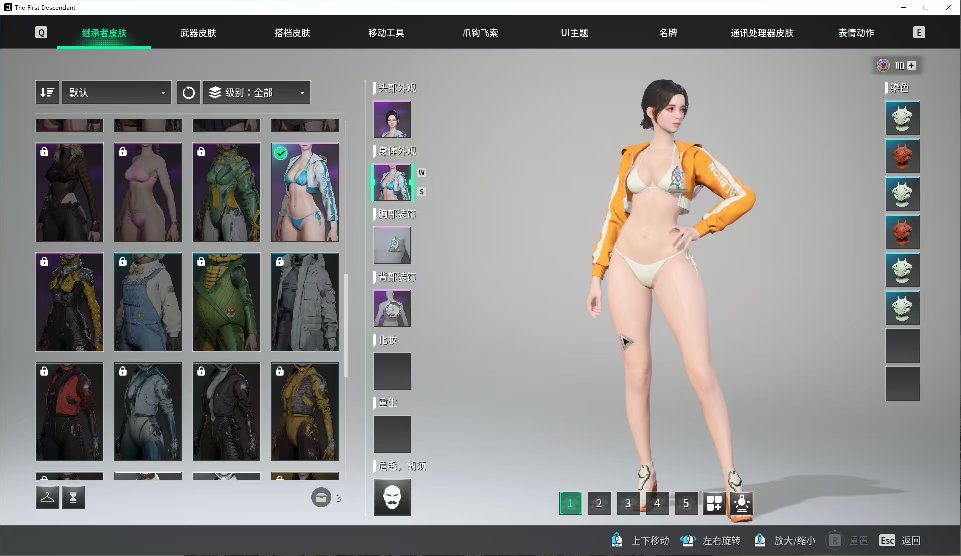This screenshot has width=961, height=556.
Task: Click the hourglass icon below skin grid
Action: click(x=73, y=497)
